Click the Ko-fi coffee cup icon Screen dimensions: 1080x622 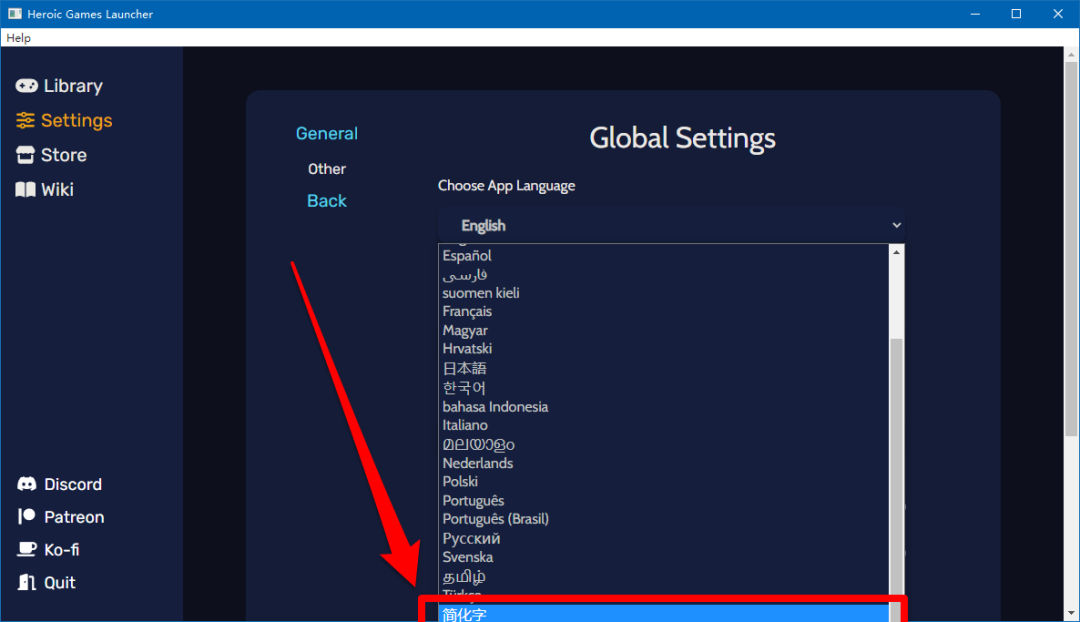(x=27, y=550)
